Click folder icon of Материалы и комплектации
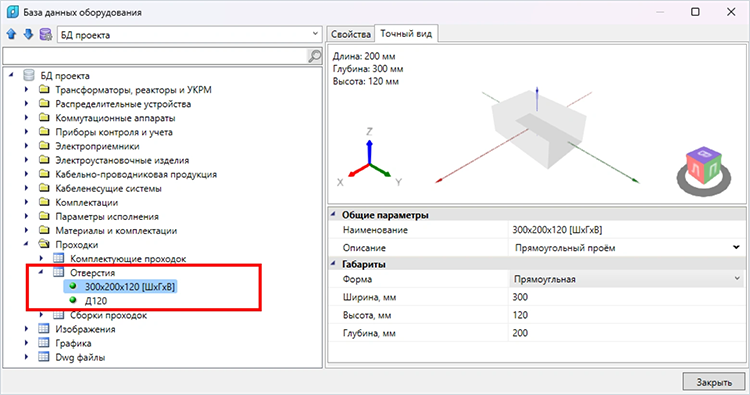 [44, 230]
